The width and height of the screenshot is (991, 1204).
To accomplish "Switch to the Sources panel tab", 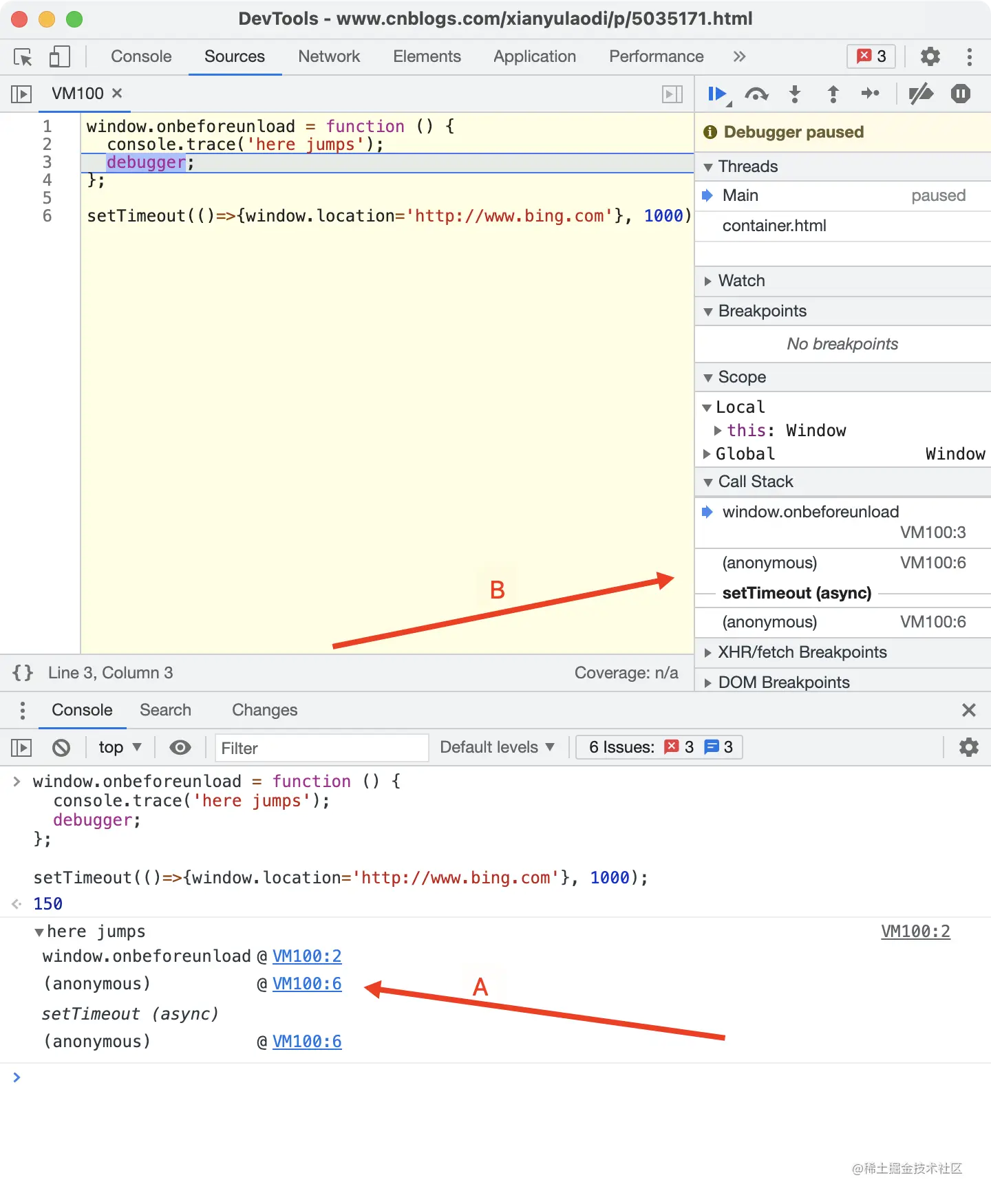I will [235, 56].
